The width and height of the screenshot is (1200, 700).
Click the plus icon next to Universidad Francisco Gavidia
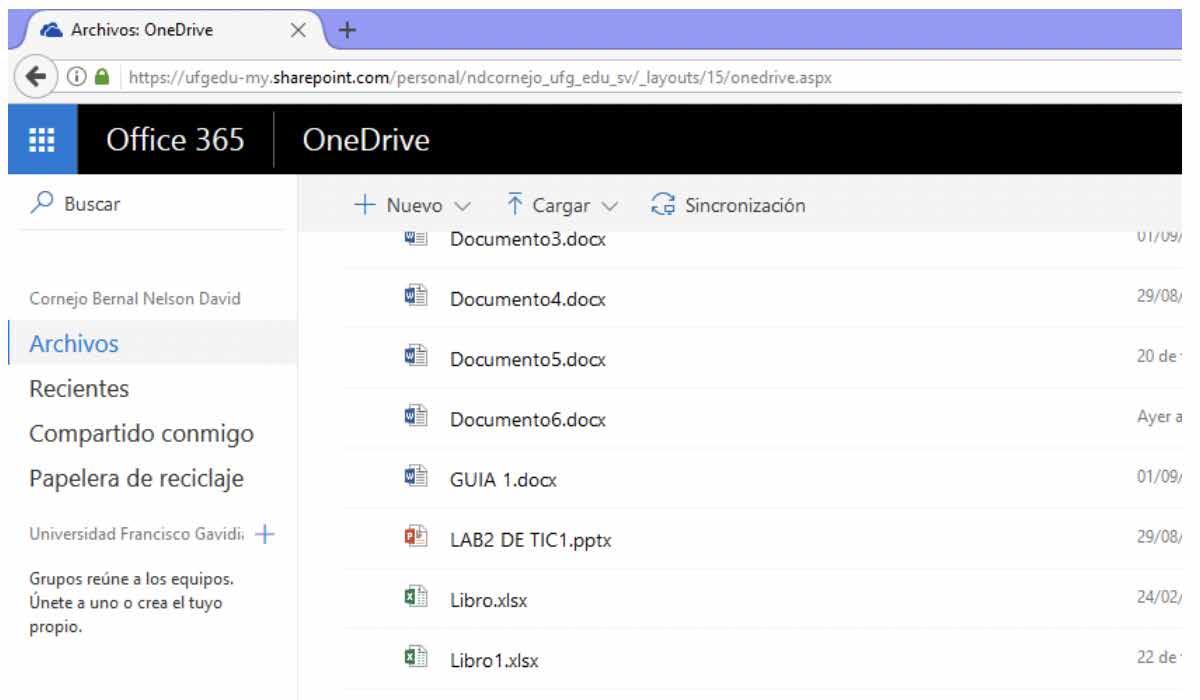click(x=264, y=534)
